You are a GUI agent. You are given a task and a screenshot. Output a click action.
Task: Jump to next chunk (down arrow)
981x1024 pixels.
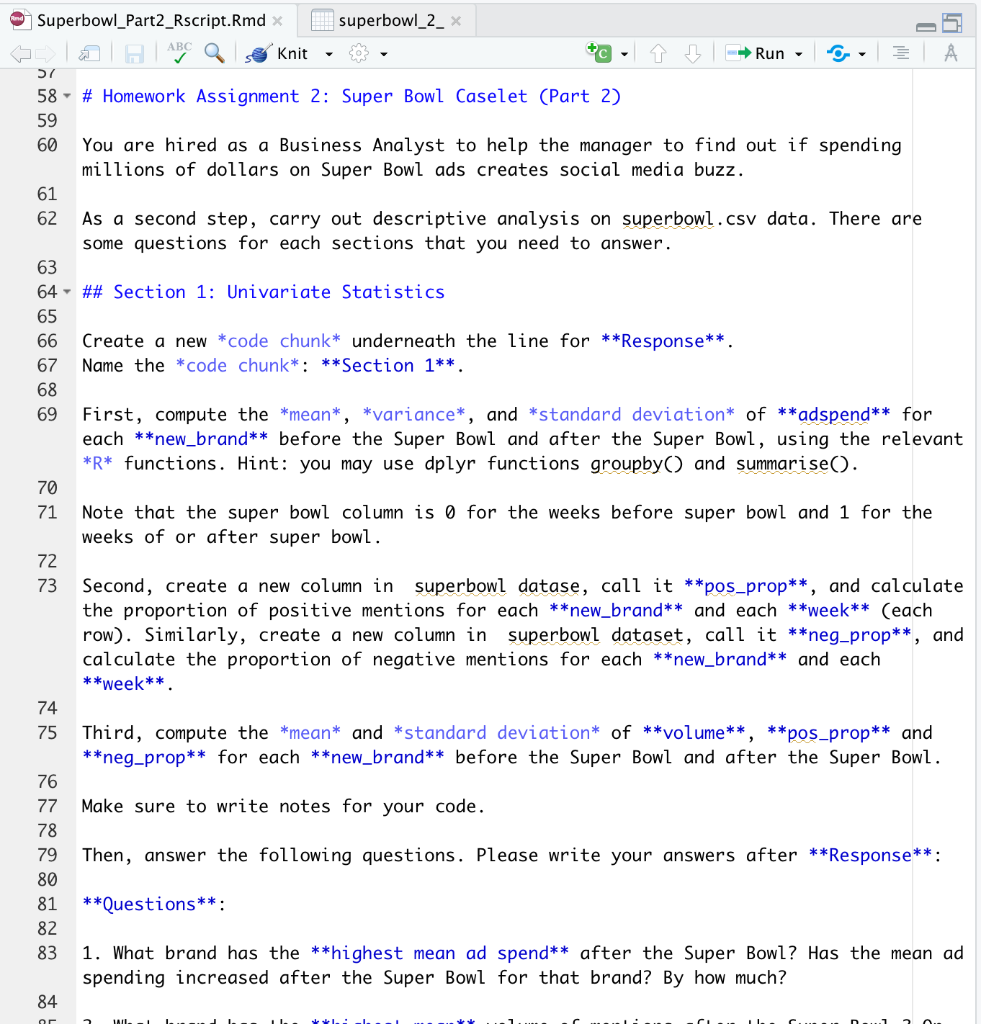click(693, 54)
